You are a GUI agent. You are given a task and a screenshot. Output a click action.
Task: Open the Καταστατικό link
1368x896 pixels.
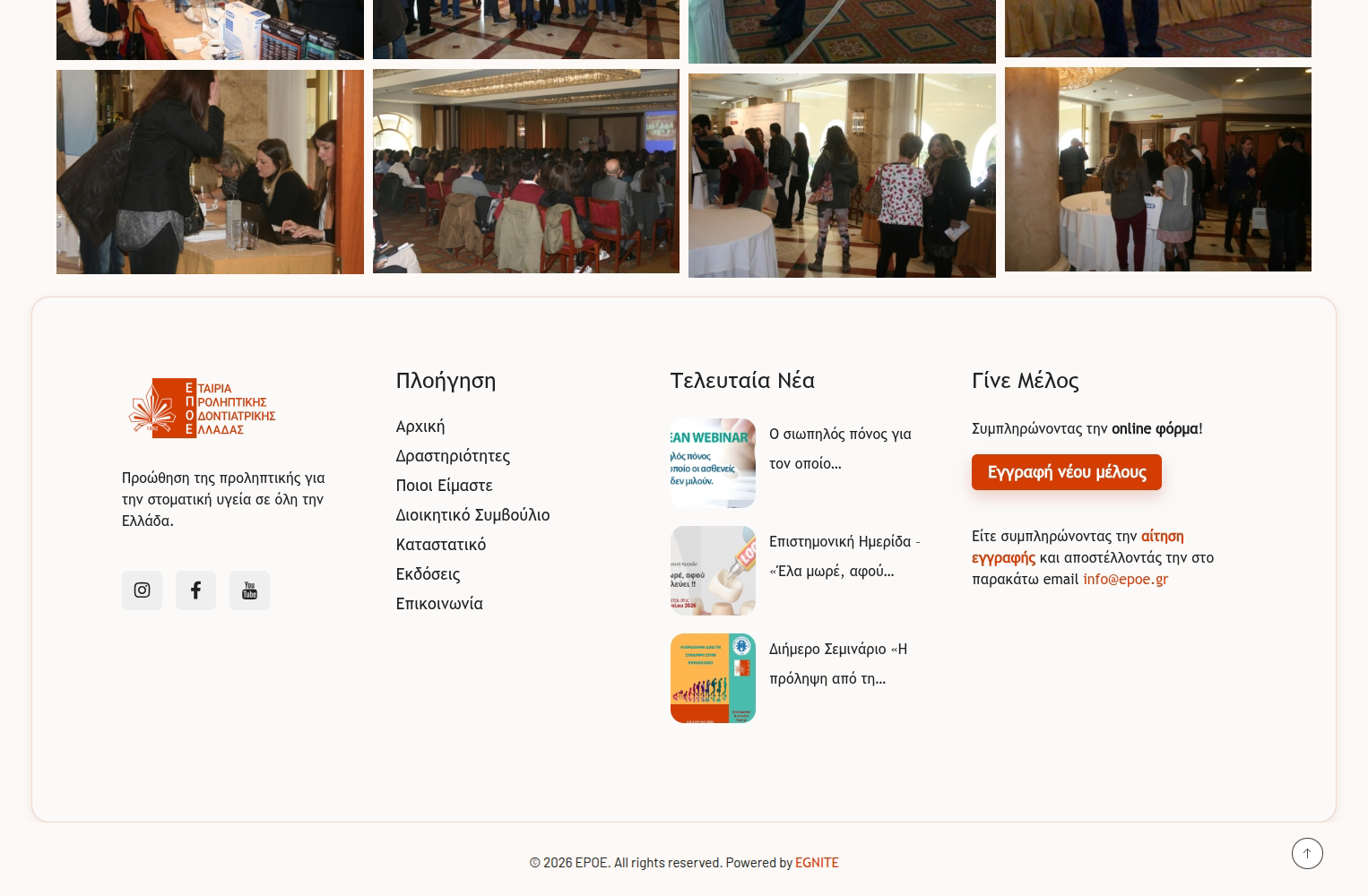440,544
